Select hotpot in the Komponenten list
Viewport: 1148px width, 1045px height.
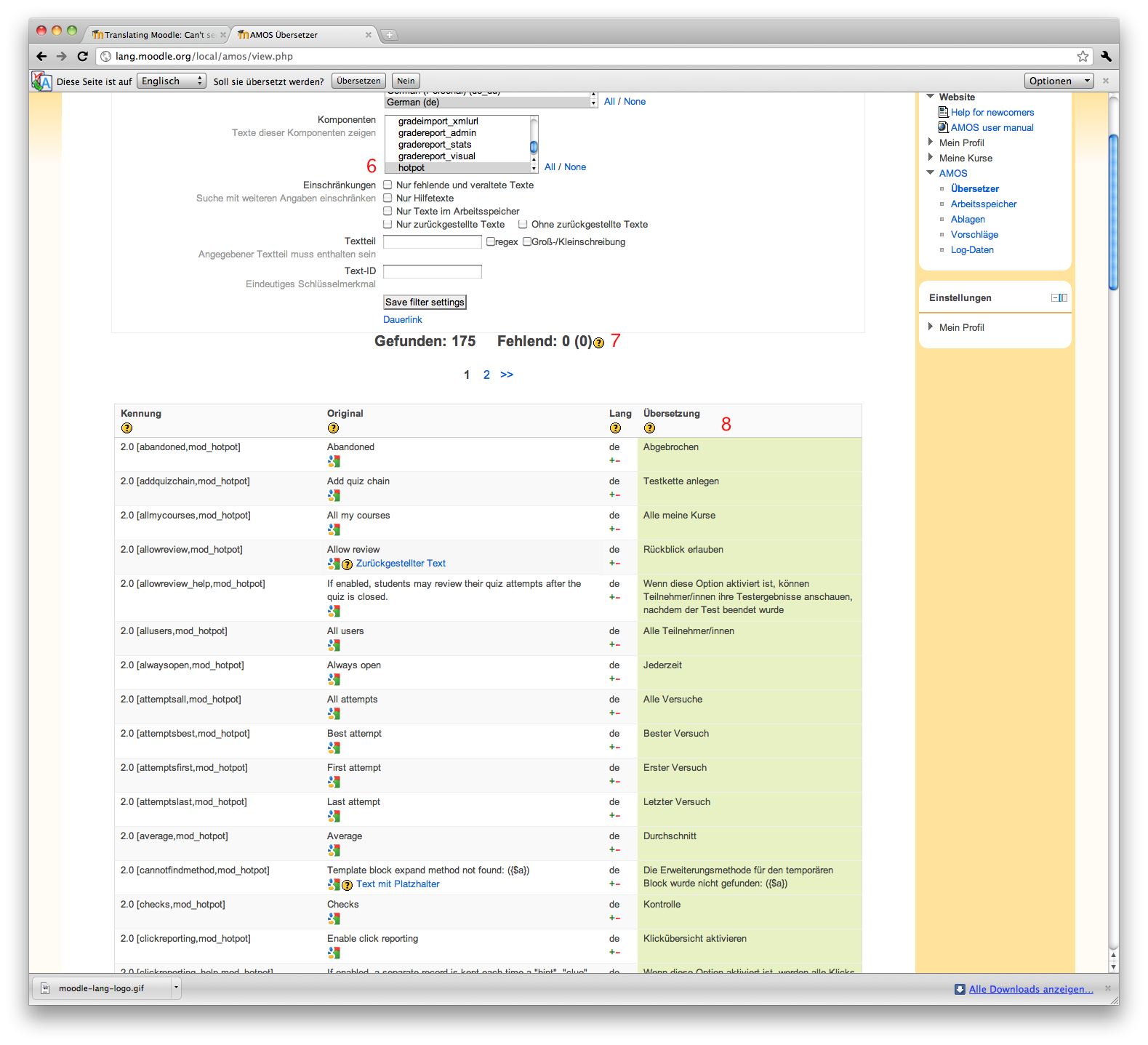[457, 167]
